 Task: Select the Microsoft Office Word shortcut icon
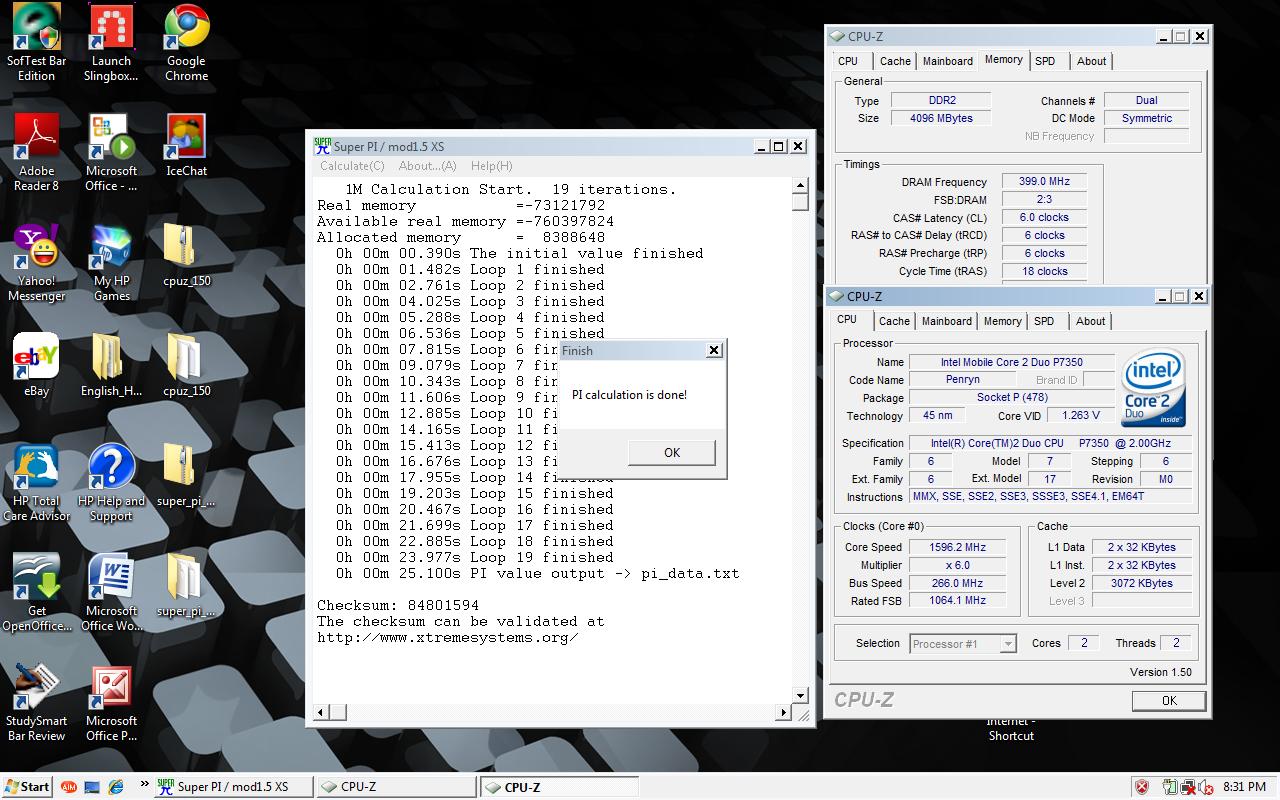111,593
